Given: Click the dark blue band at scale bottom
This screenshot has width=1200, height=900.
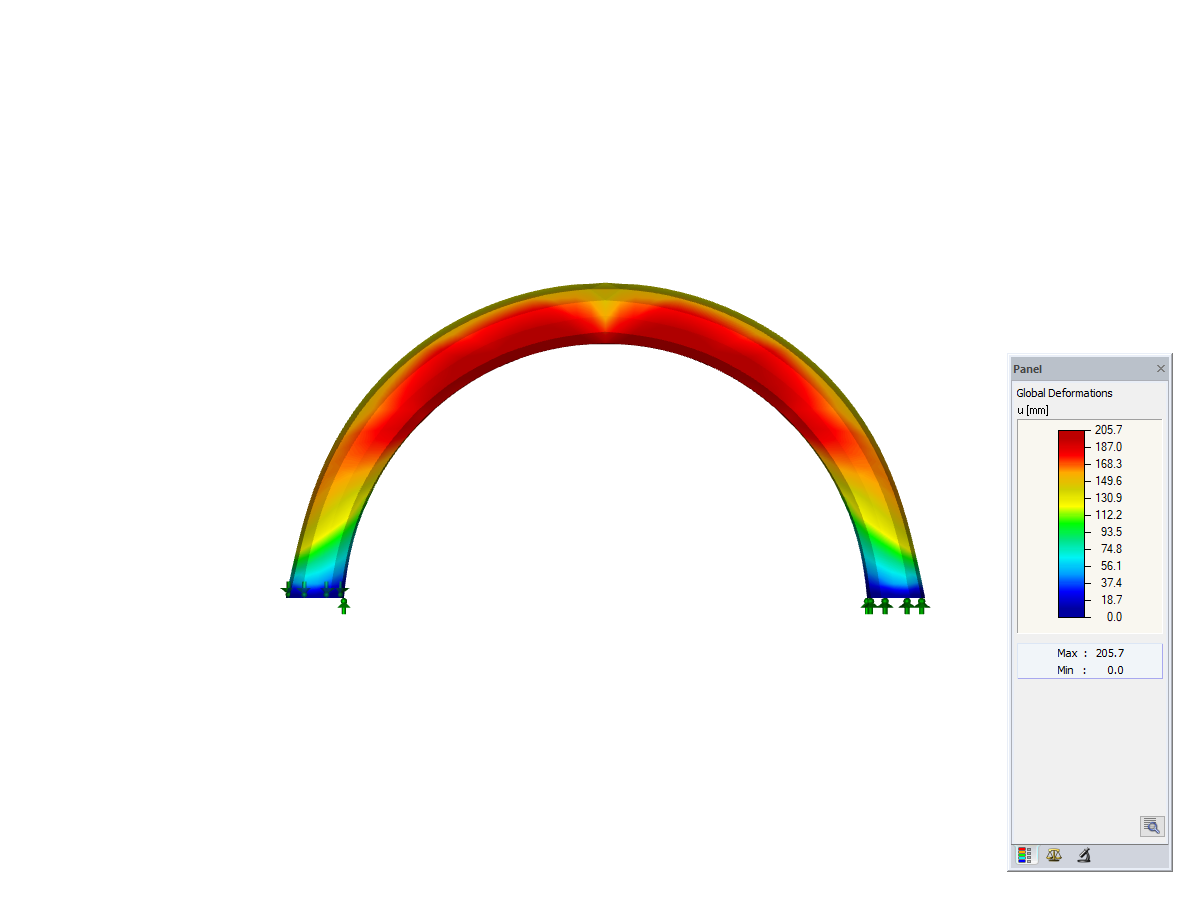Looking at the screenshot, I should (1070, 612).
